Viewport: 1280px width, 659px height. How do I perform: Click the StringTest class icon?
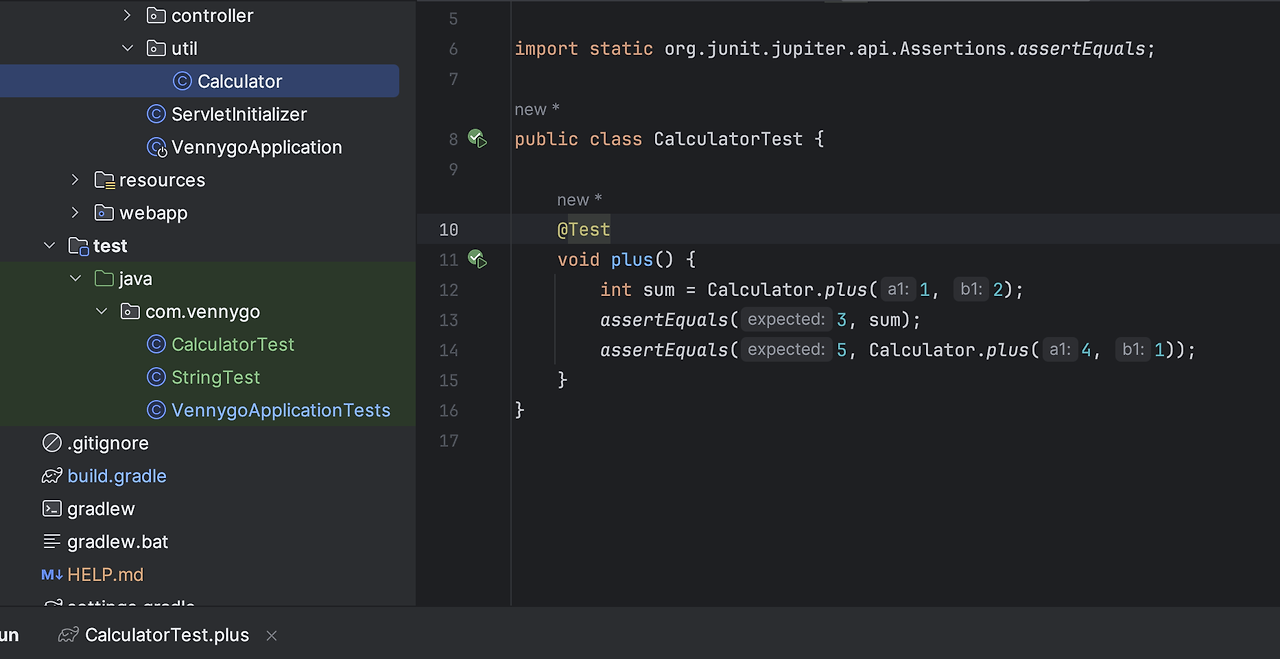156,377
